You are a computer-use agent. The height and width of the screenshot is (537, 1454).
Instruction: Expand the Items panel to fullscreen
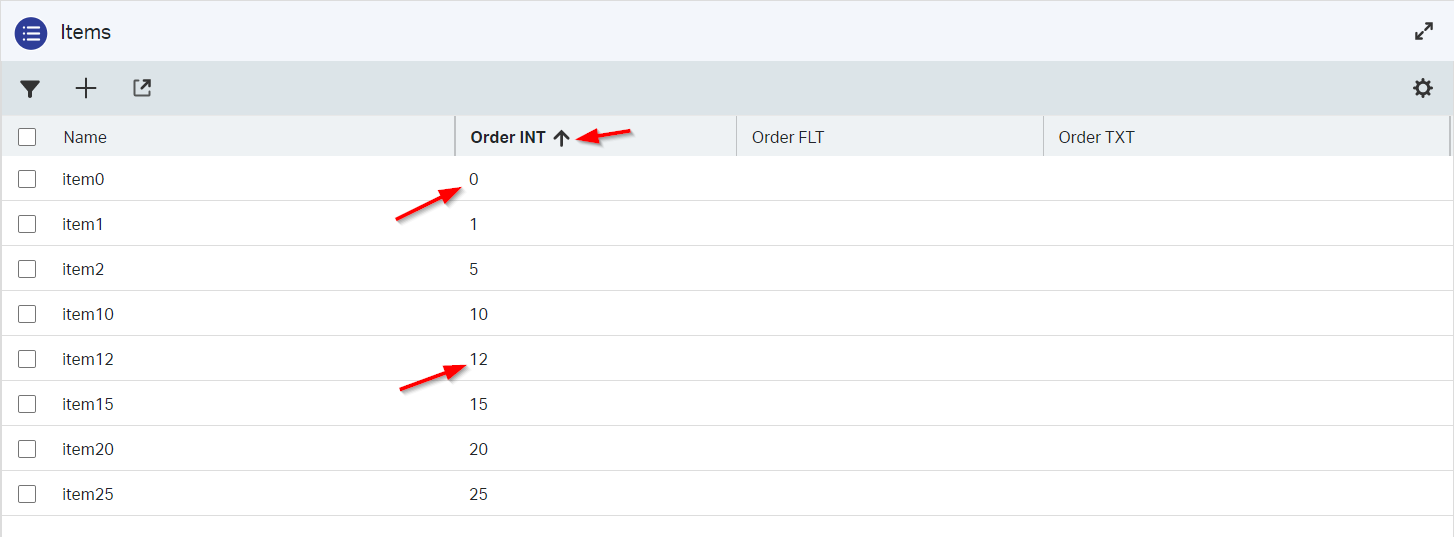pyautogui.click(x=1424, y=31)
